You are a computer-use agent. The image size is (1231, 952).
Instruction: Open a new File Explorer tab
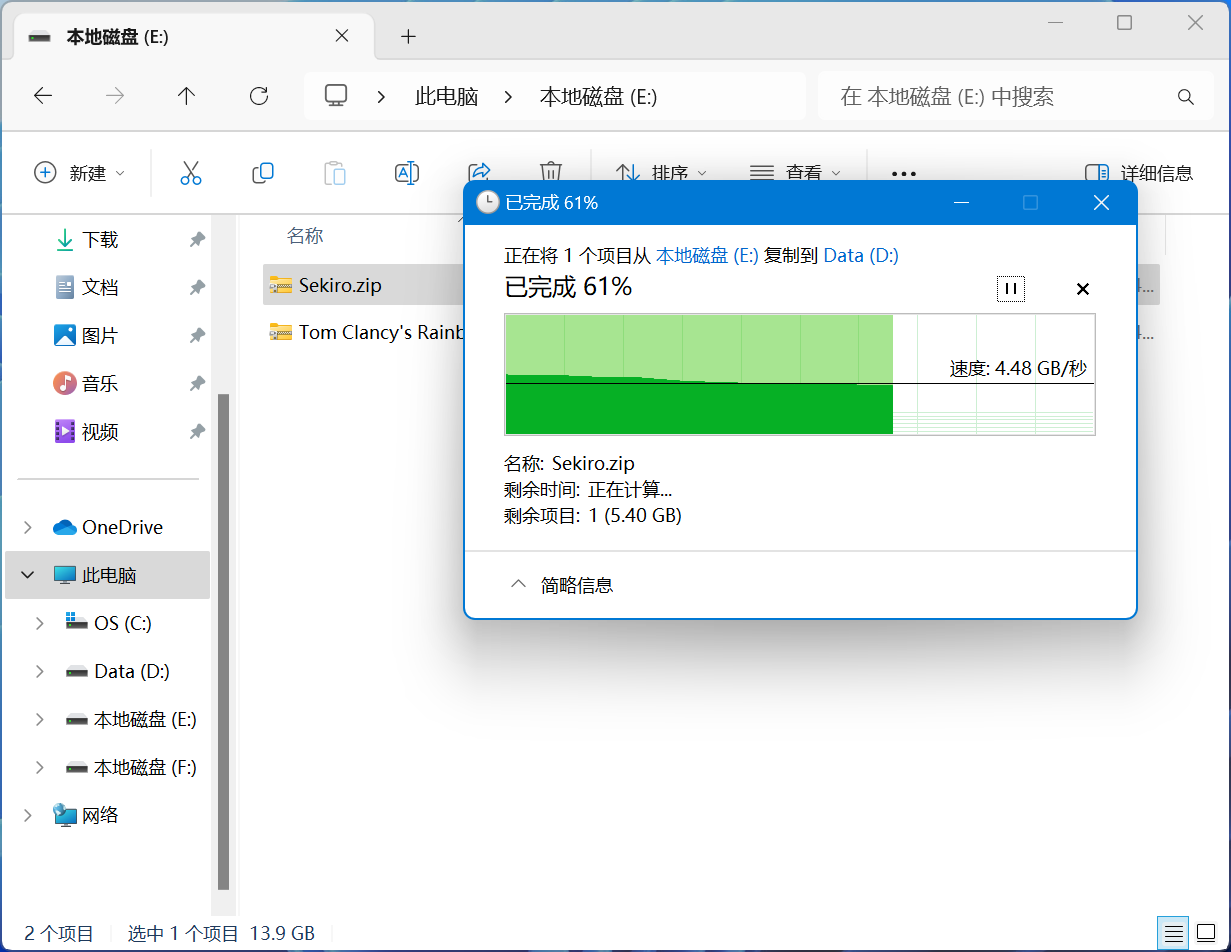coord(407,37)
